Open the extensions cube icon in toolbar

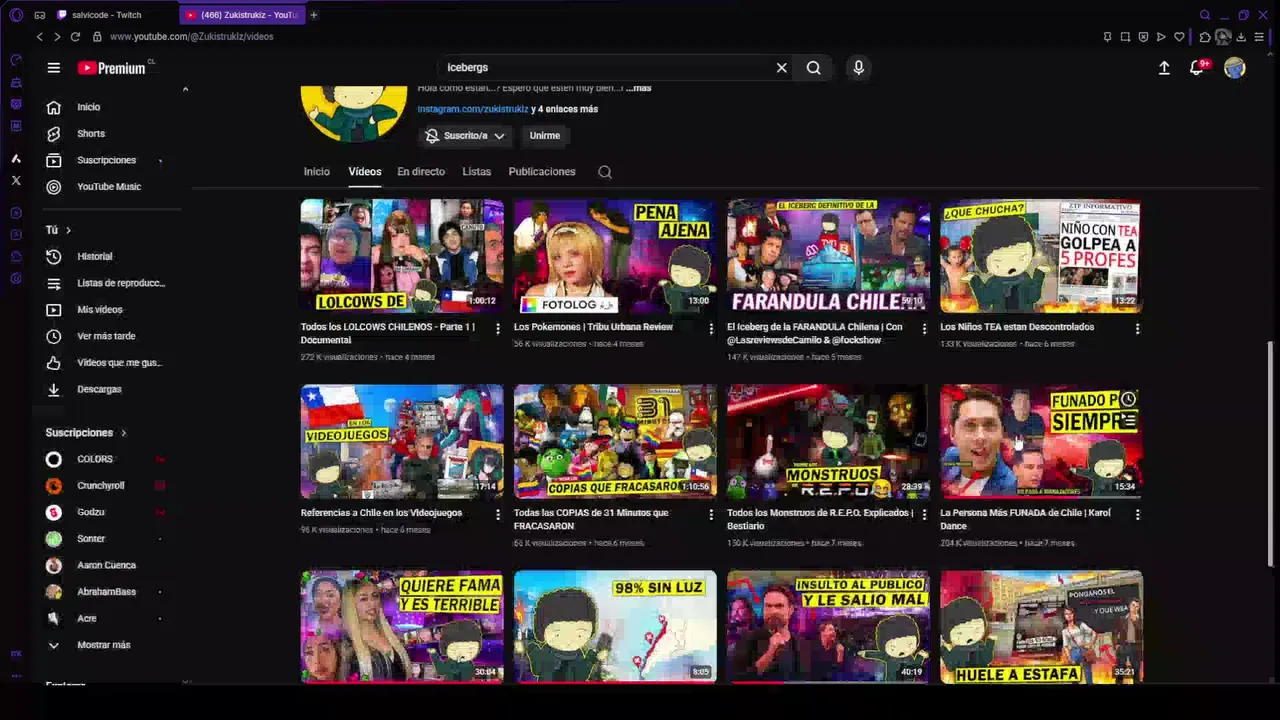[1205, 37]
